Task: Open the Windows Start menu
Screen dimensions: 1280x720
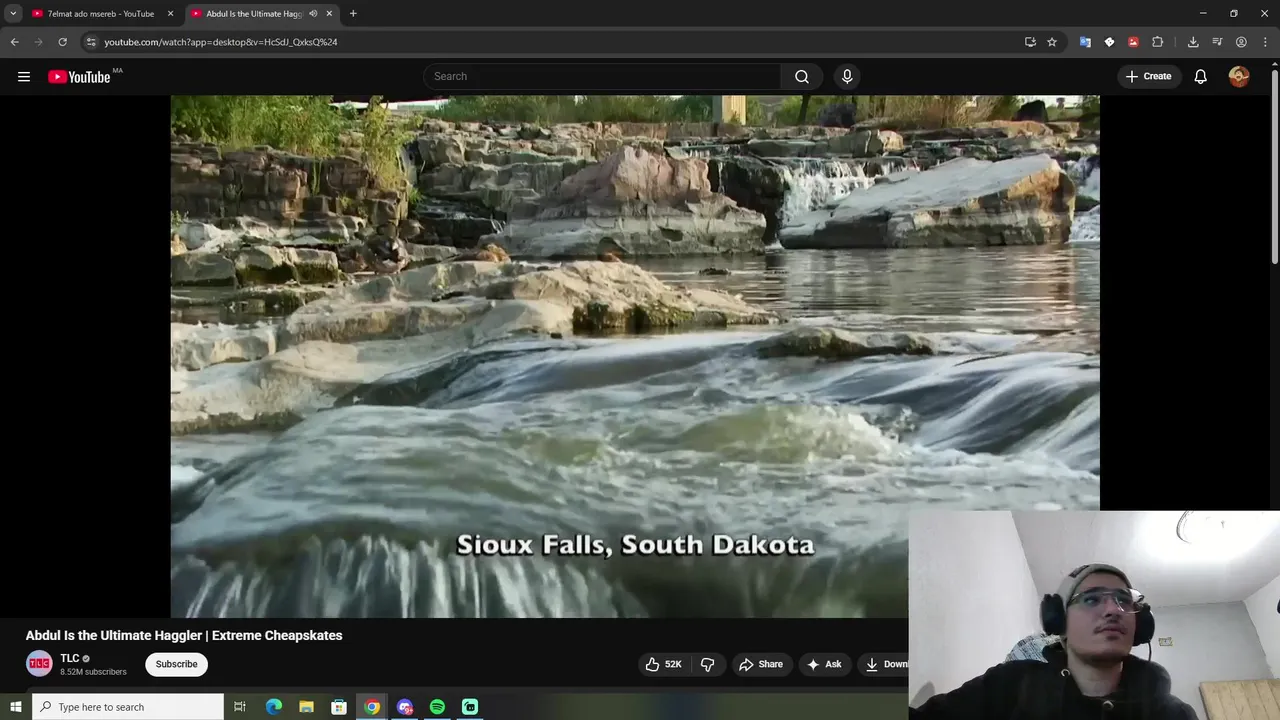Action: pyautogui.click(x=15, y=707)
